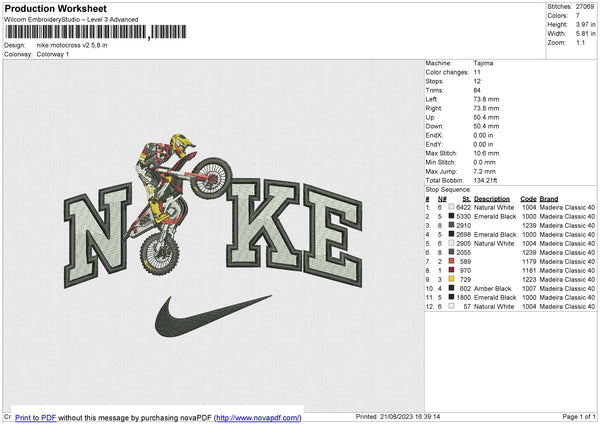
Task: Select the Stop Sequence heading
Action: pos(448,190)
